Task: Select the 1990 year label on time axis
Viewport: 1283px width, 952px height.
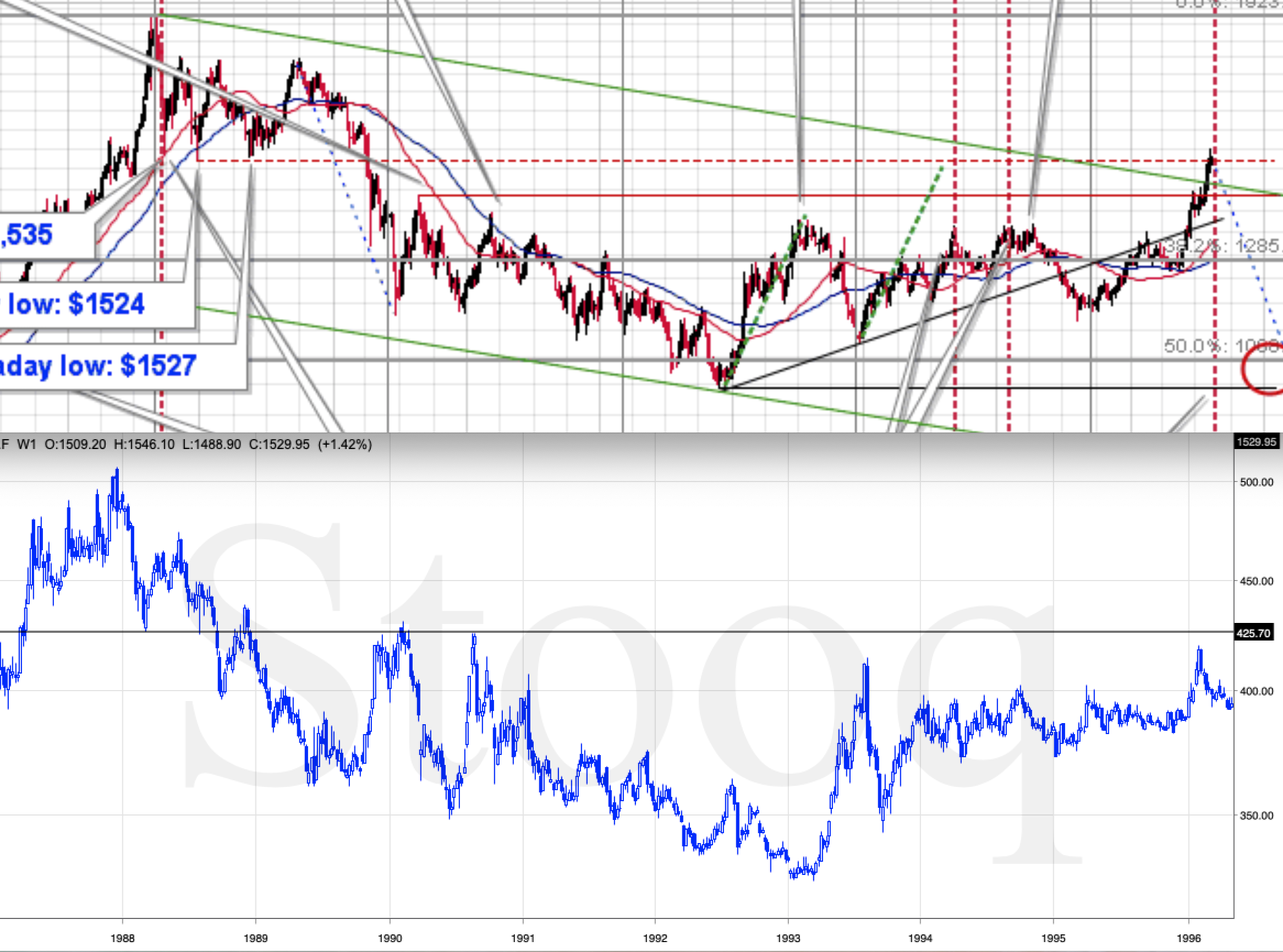Action: pos(390,938)
